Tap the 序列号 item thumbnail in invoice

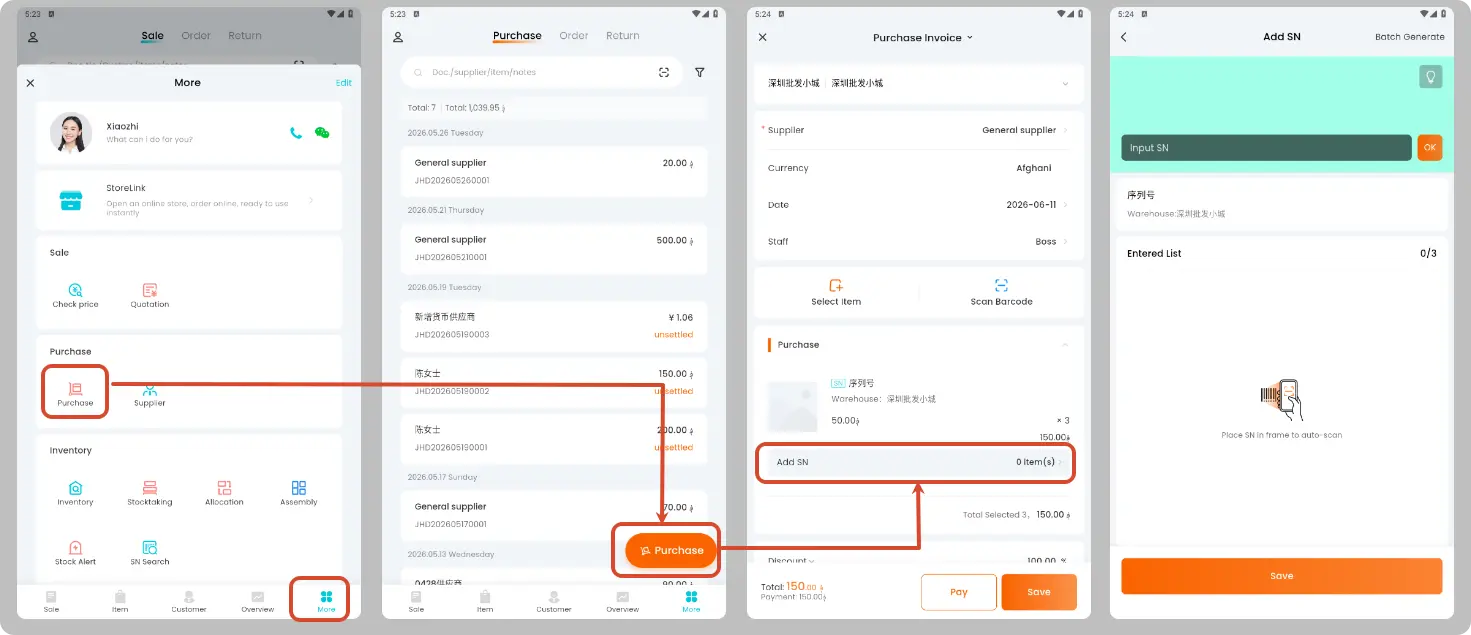coord(792,406)
